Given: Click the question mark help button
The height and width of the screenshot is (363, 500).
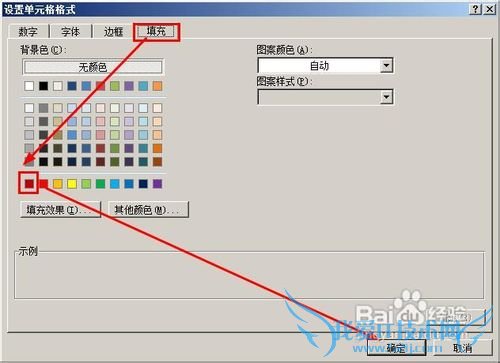Looking at the screenshot, I should [x=475, y=9].
